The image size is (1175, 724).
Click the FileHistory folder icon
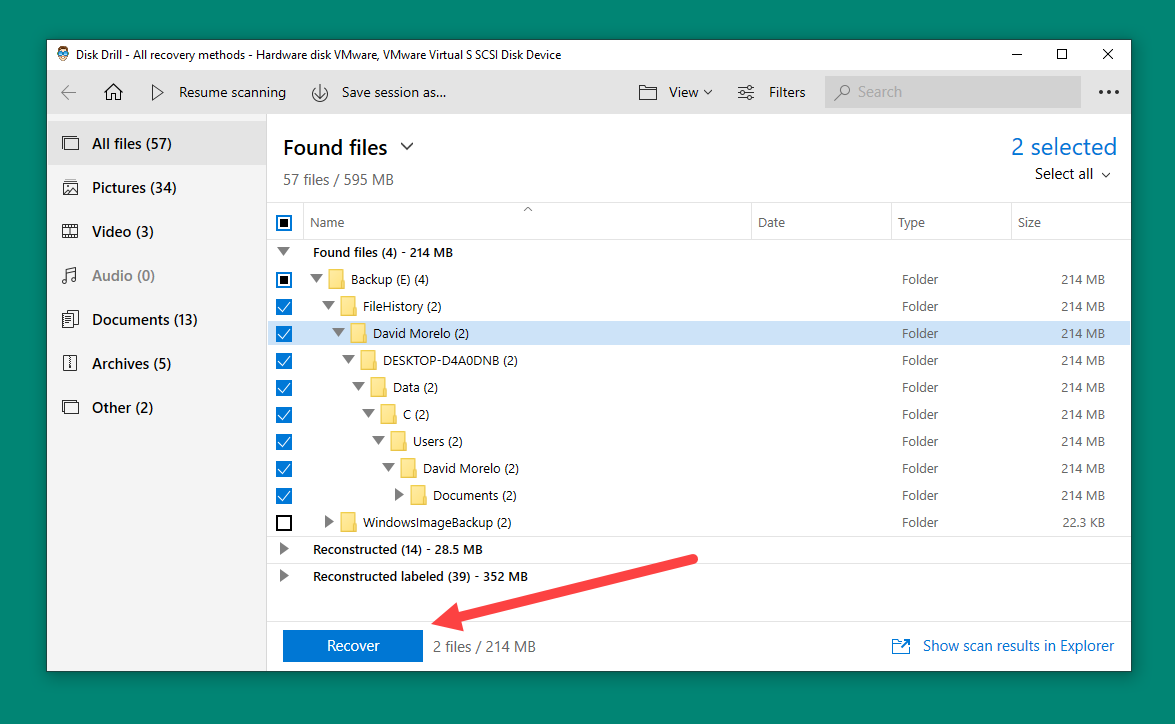[x=348, y=307]
